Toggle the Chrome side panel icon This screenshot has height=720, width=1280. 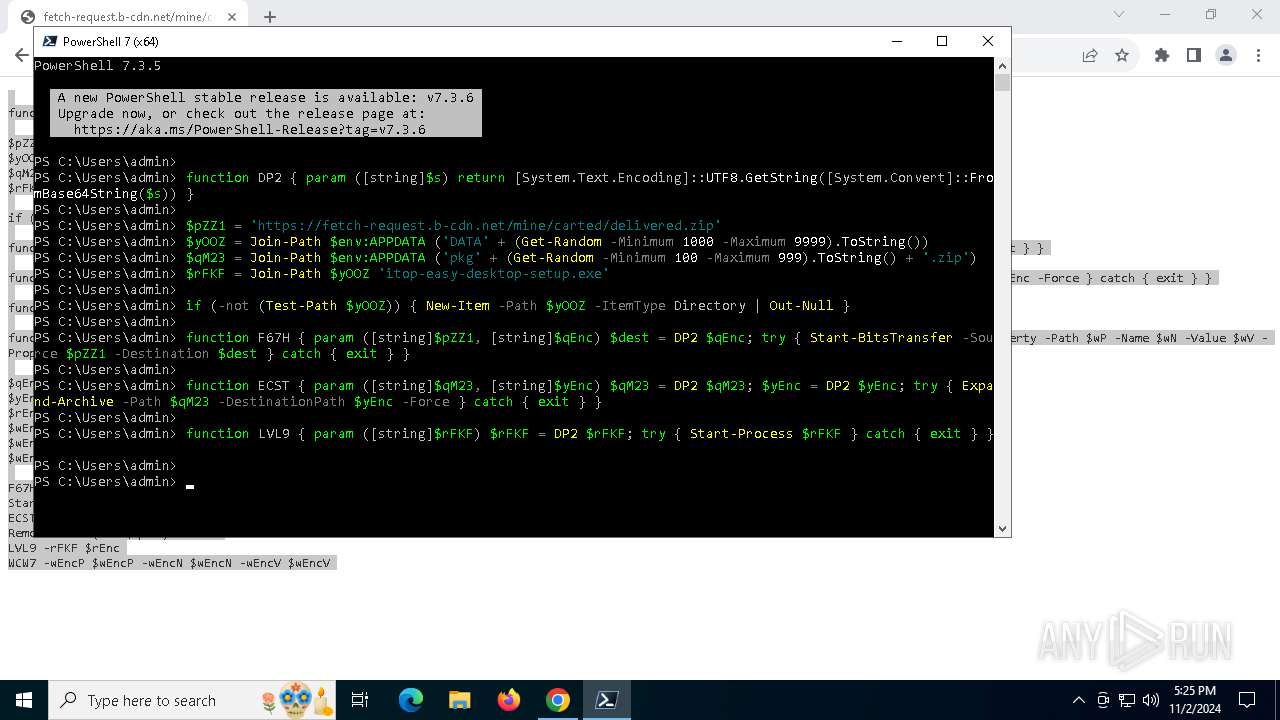[x=1194, y=56]
